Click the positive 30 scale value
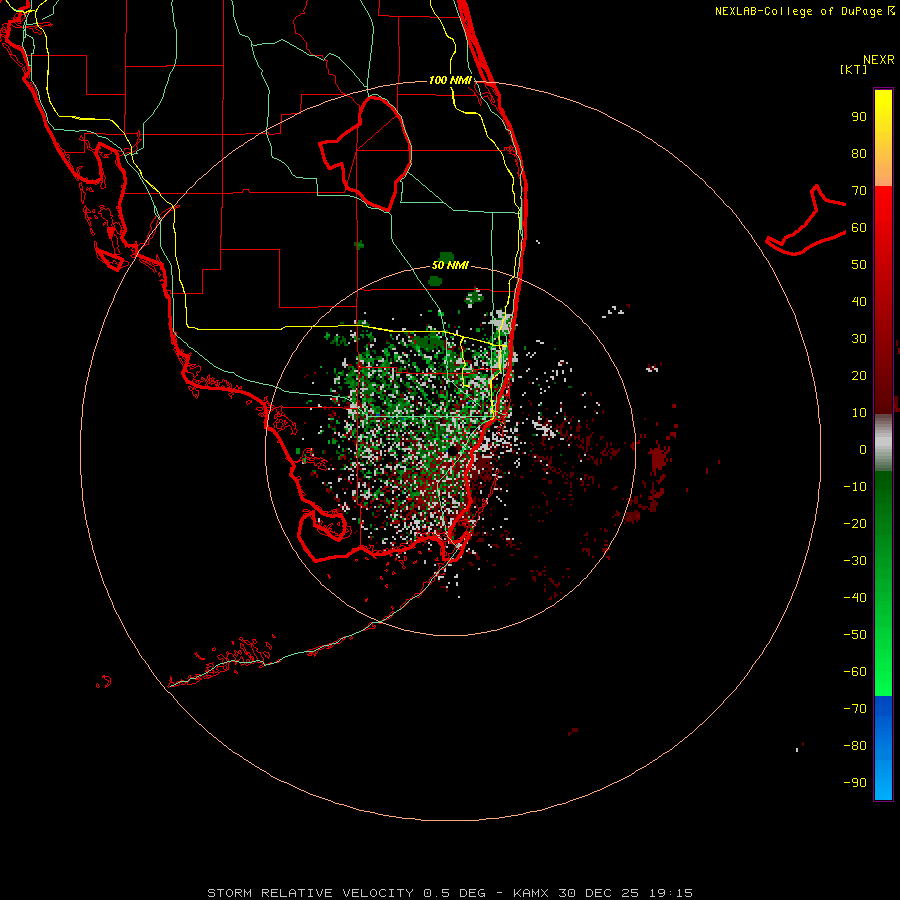Viewport: 900px width, 900px height. point(859,339)
